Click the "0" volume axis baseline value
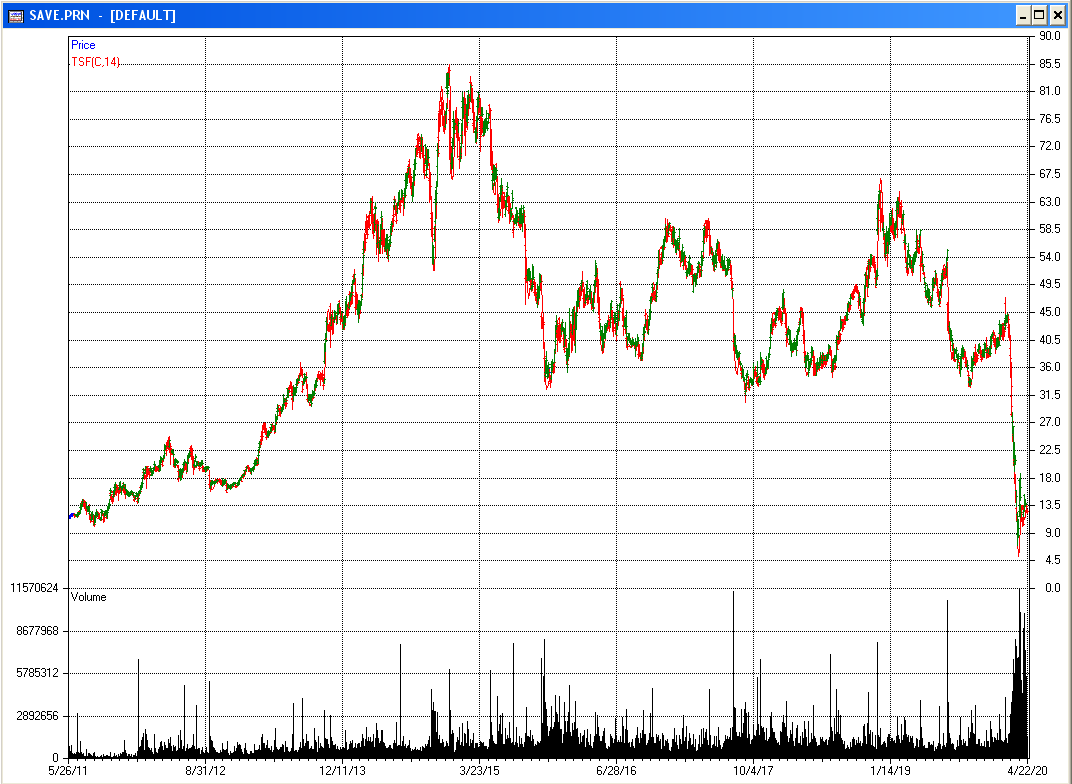Image resolution: width=1072 pixels, height=784 pixels. (56, 758)
